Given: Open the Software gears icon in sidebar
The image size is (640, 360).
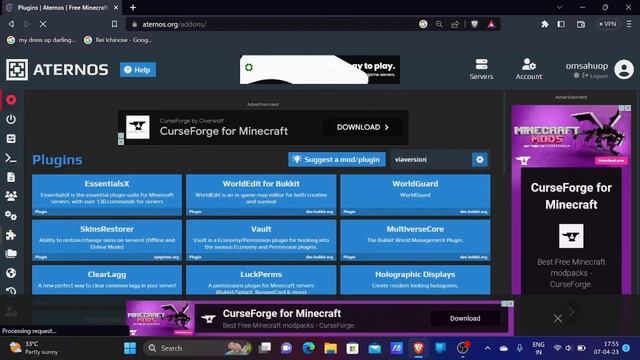Looking at the screenshot, I should click(11, 216).
